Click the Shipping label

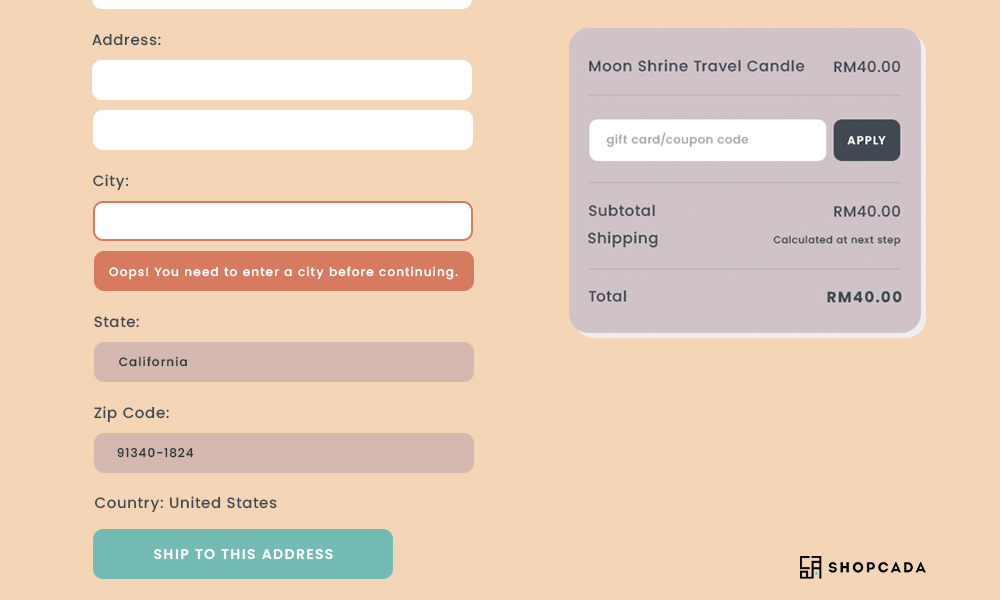[623, 238]
